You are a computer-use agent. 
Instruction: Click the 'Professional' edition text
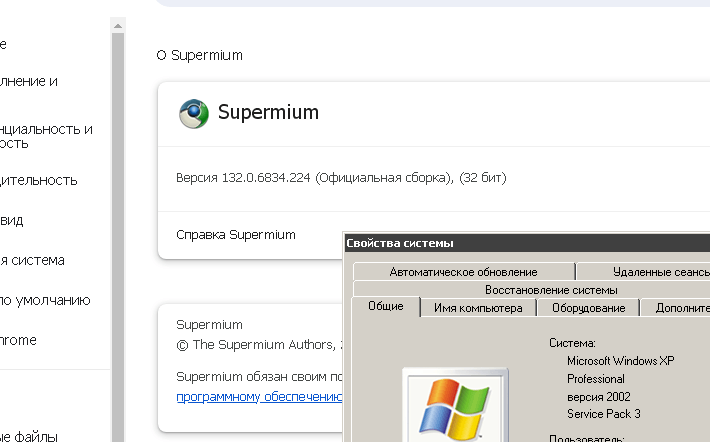(x=596, y=379)
